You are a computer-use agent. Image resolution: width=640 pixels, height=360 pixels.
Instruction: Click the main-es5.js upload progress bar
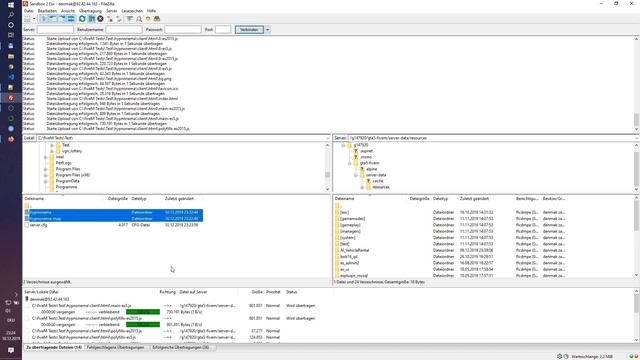click(143, 312)
